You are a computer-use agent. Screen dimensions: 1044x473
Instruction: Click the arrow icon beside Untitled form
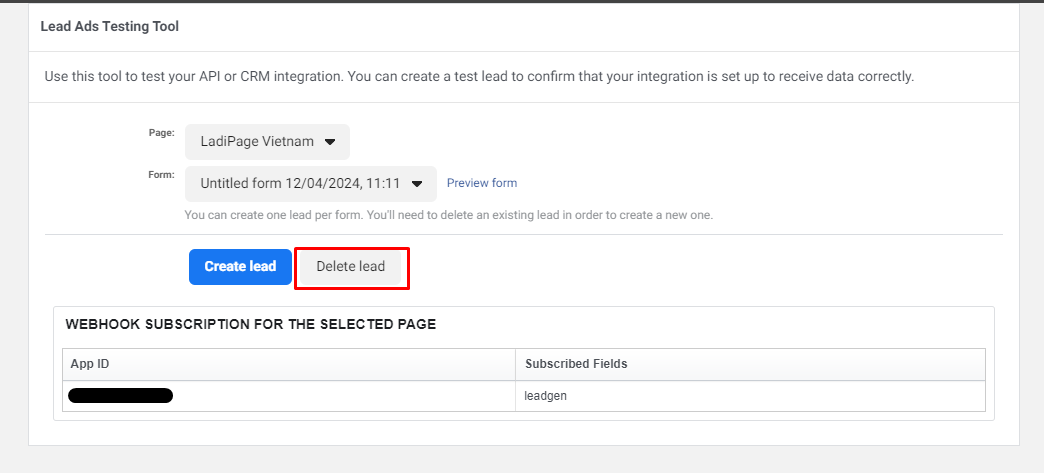pos(417,184)
